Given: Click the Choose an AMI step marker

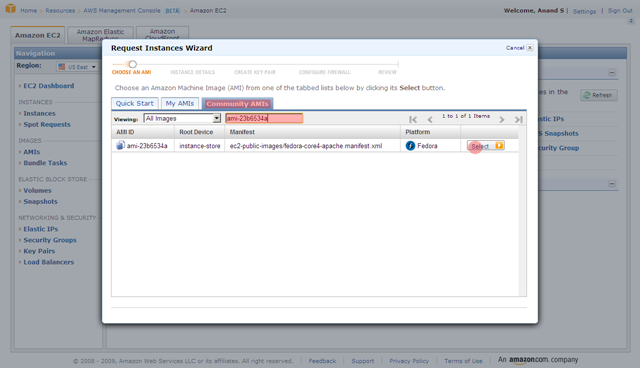Looking at the screenshot, I should coord(132,64).
